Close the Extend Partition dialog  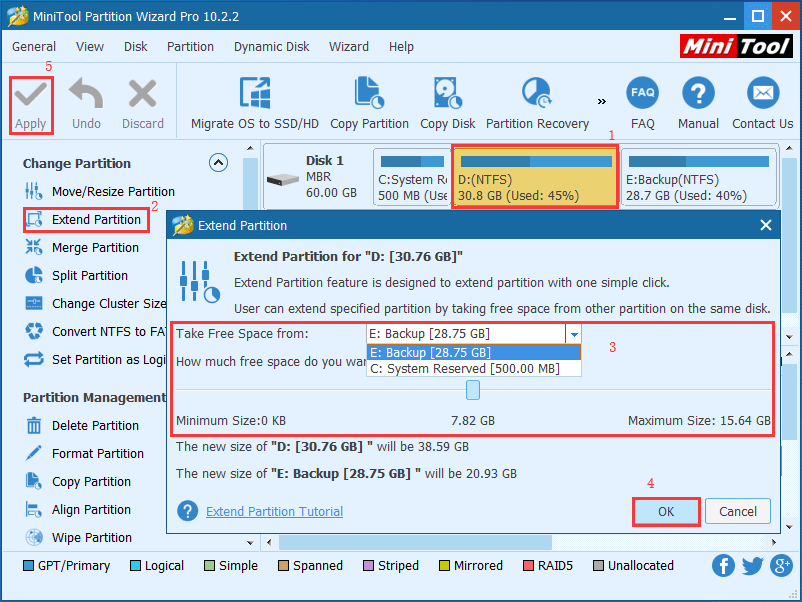pos(766,225)
